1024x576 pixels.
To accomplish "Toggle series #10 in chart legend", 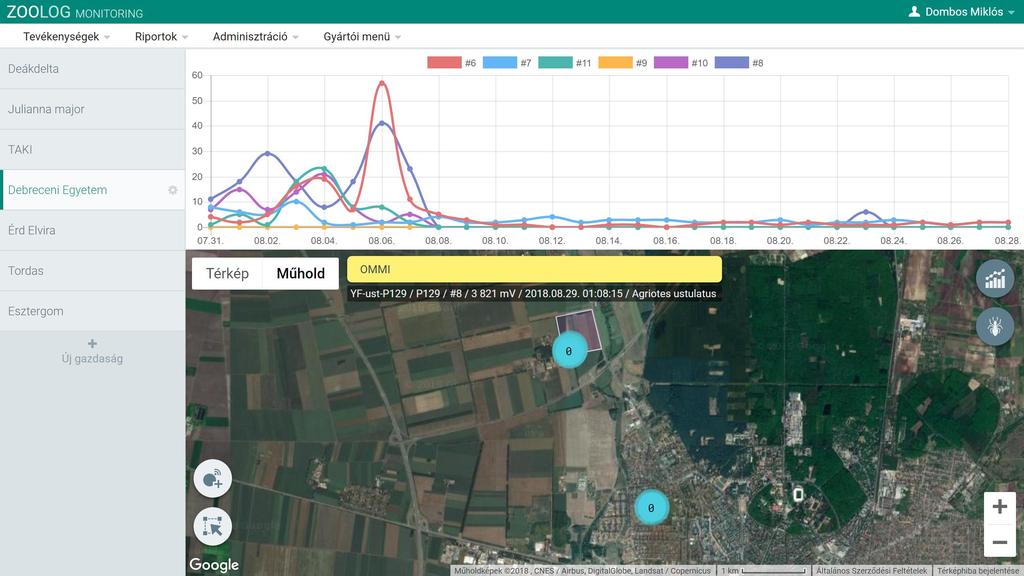I will [x=680, y=63].
